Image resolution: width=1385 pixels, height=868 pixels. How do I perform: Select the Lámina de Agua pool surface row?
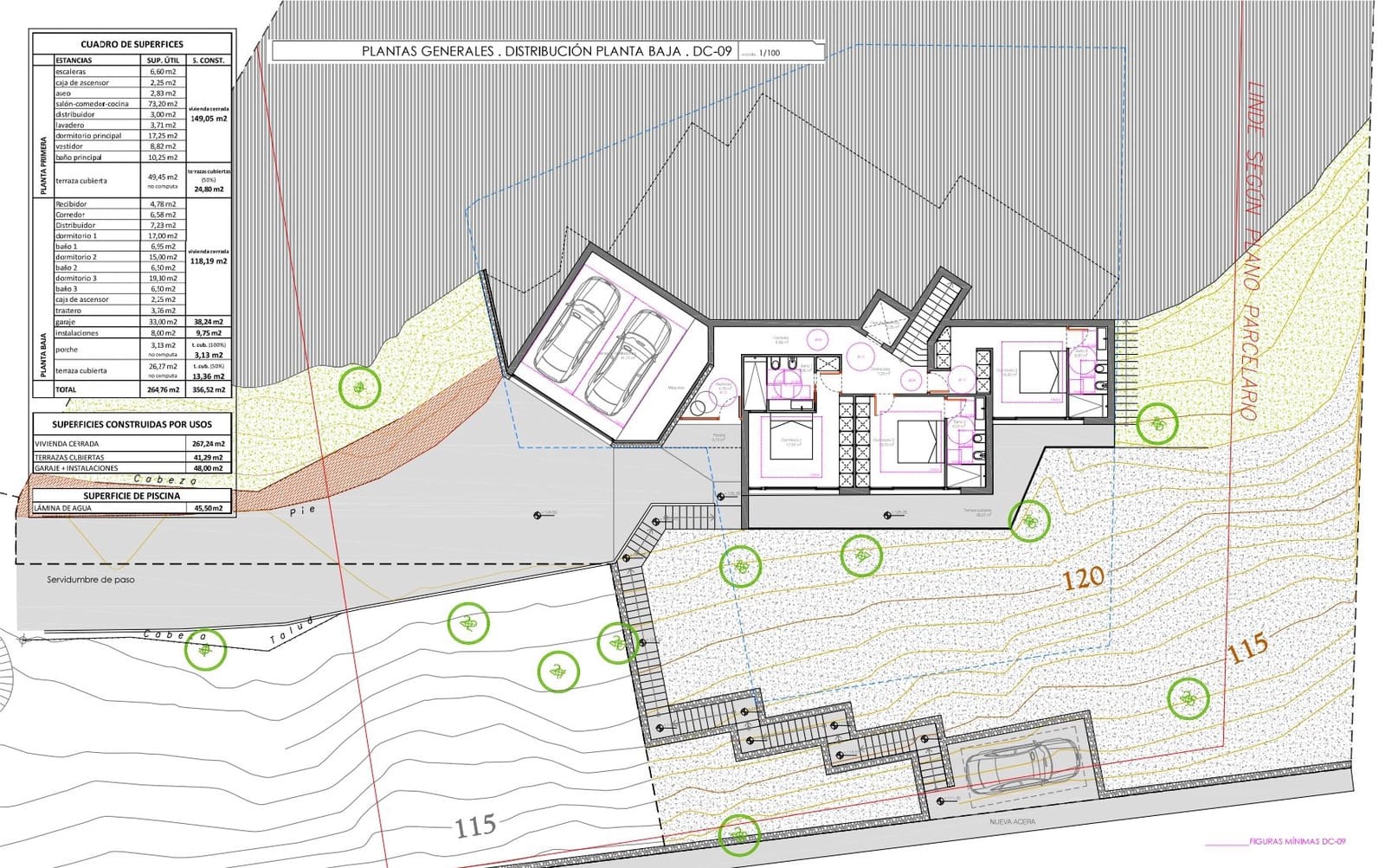[132, 509]
